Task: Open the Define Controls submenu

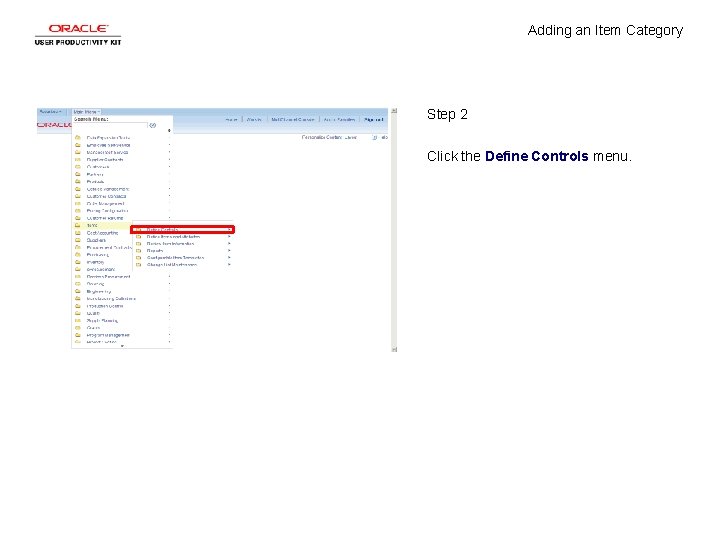Action: pos(183,229)
